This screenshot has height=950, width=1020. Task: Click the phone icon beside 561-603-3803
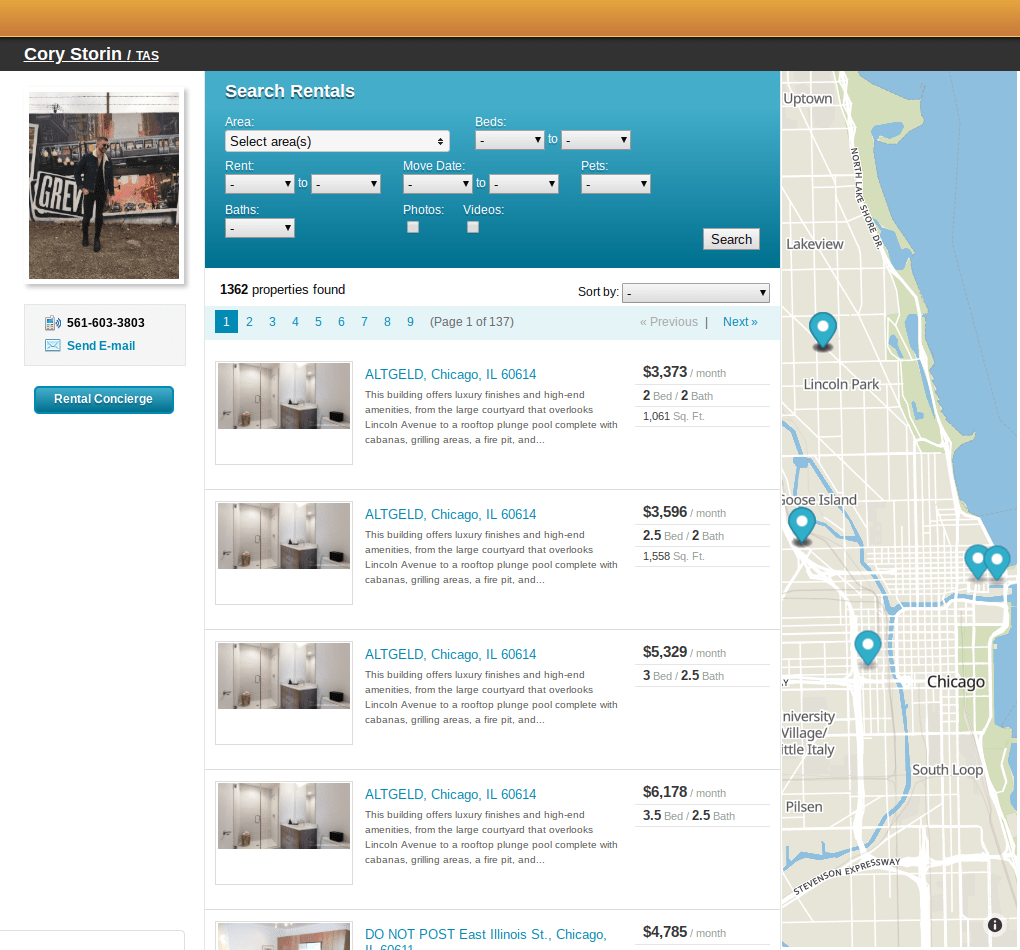pyautogui.click(x=52, y=323)
